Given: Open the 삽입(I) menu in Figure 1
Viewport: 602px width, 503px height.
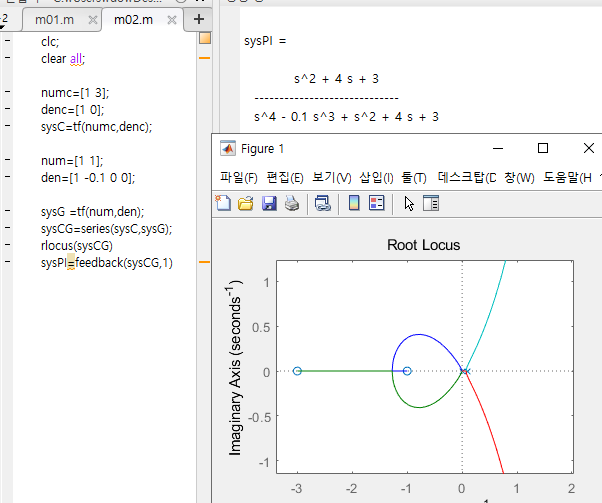Looking at the screenshot, I should point(376,177).
